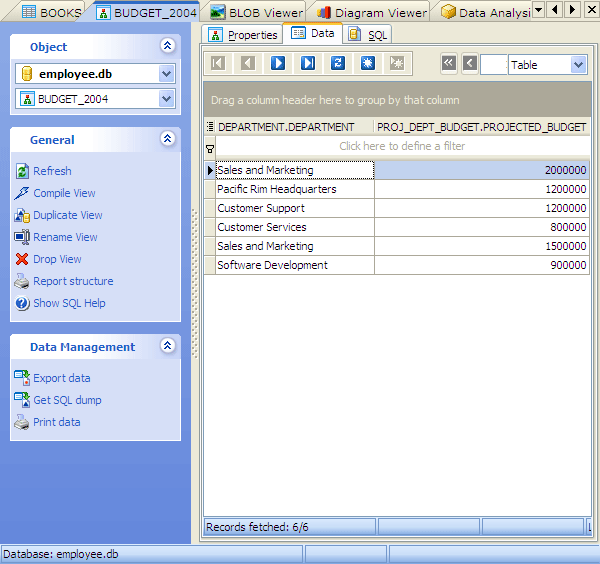Select the Data tab
Image resolution: width=600 pixels, height=564 pixels.
(x=313, y=34)
